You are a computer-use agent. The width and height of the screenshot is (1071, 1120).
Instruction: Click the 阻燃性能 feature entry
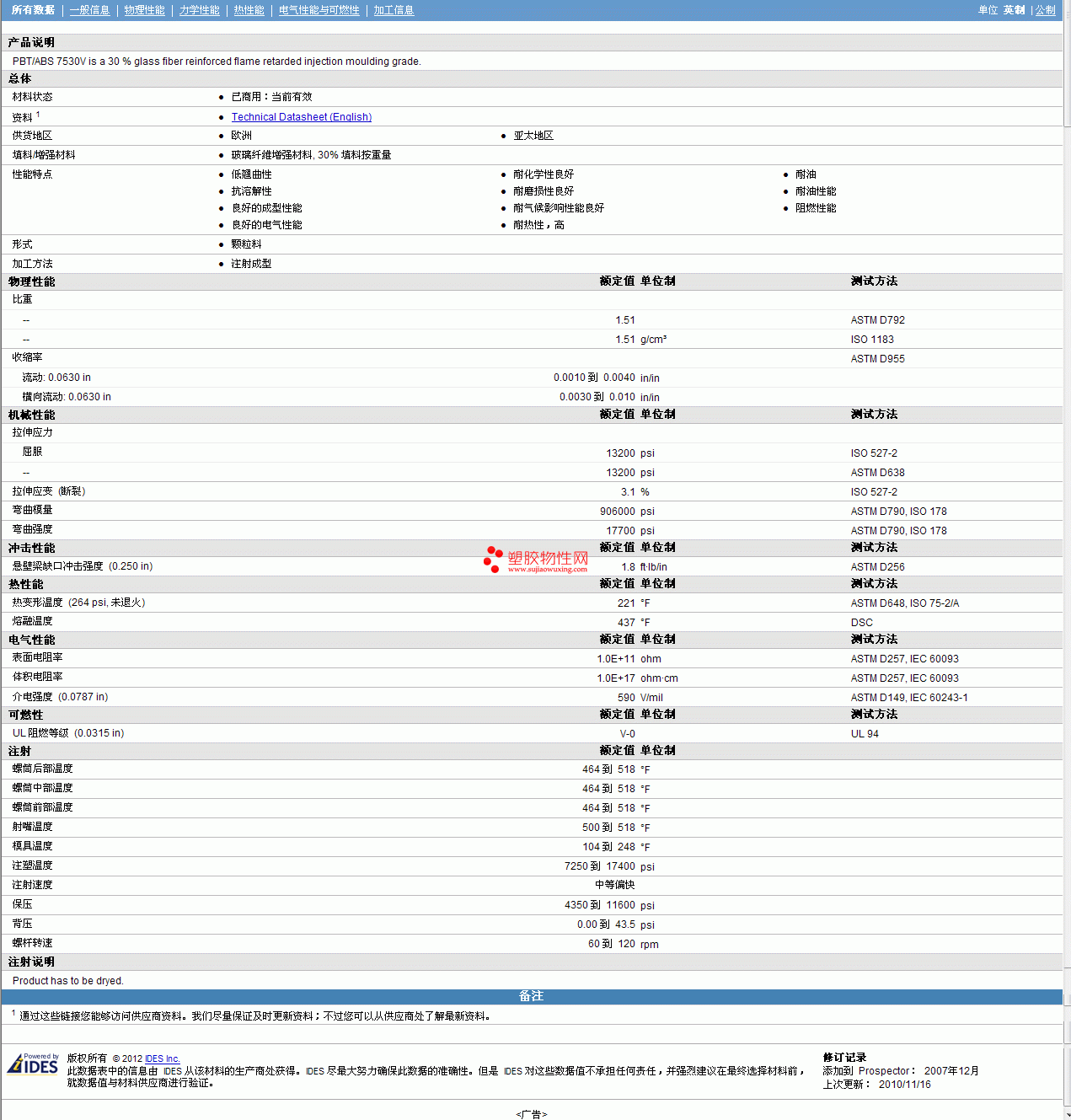(816, 208)
